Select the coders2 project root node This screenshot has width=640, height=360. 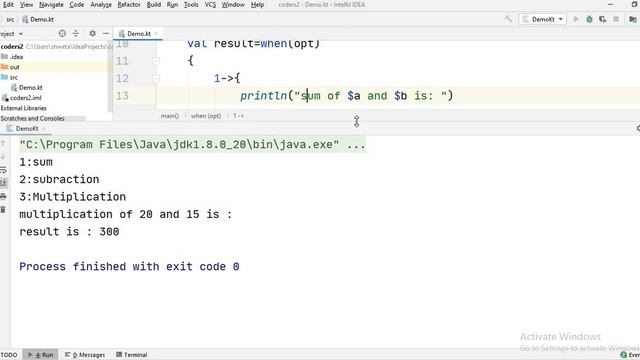(12, 47)
